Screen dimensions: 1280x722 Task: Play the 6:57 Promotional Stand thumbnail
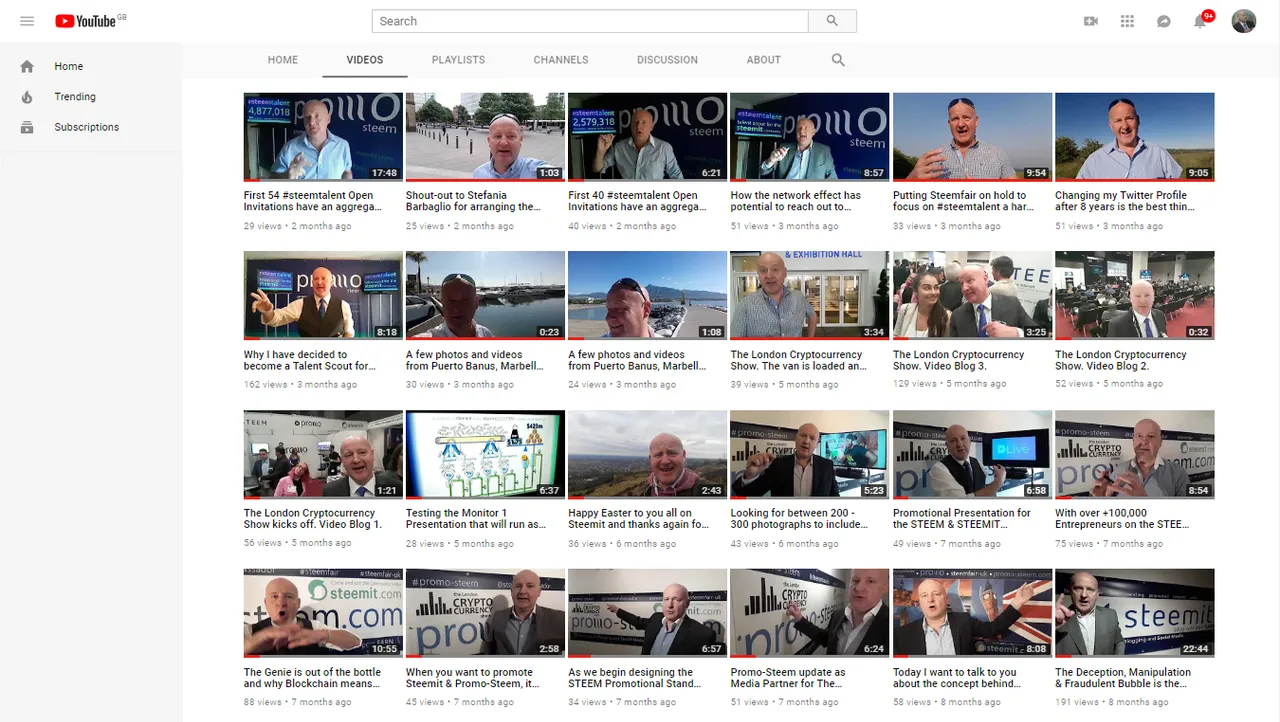pos(647,614)
